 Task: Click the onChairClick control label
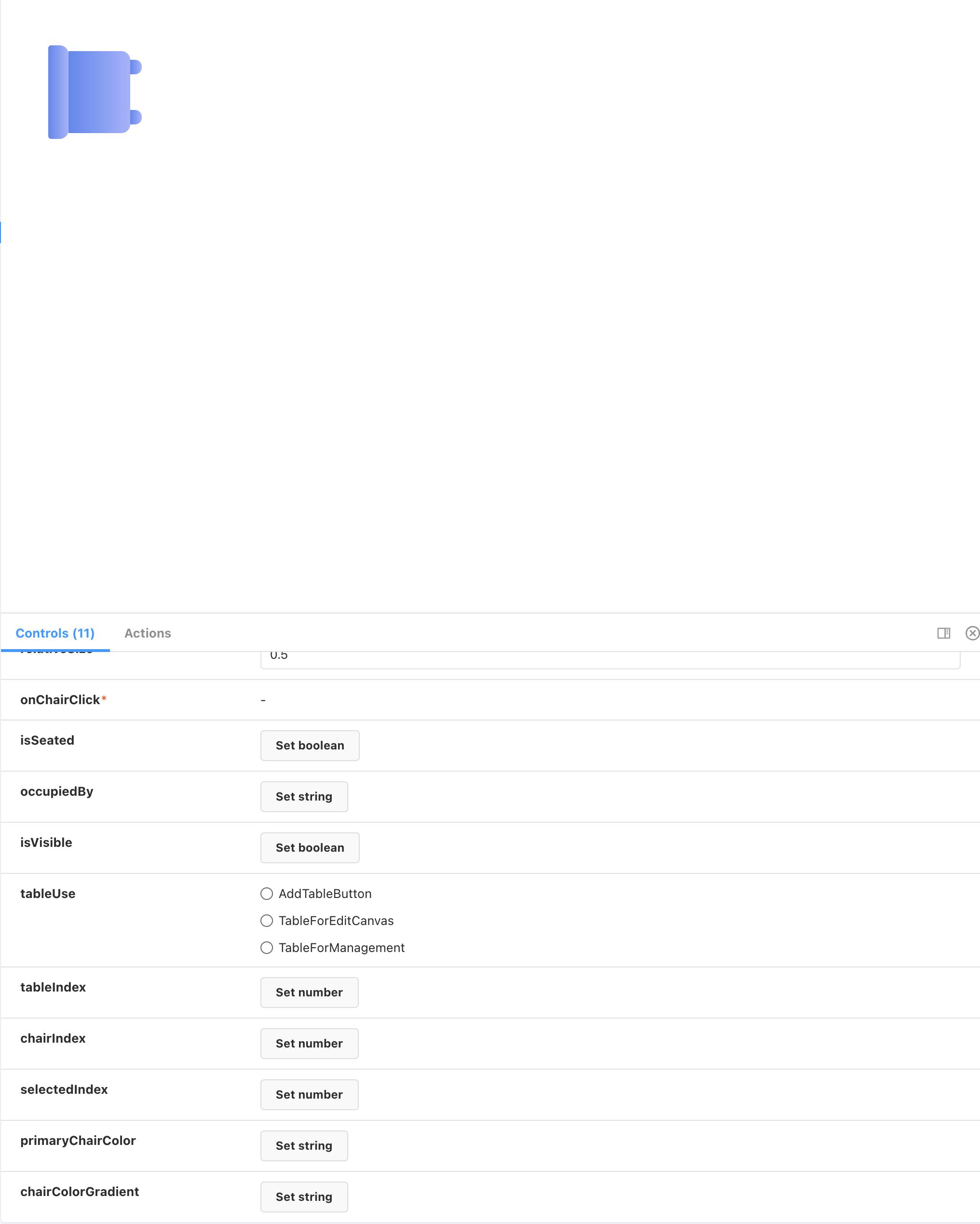(x=60, y=700)
